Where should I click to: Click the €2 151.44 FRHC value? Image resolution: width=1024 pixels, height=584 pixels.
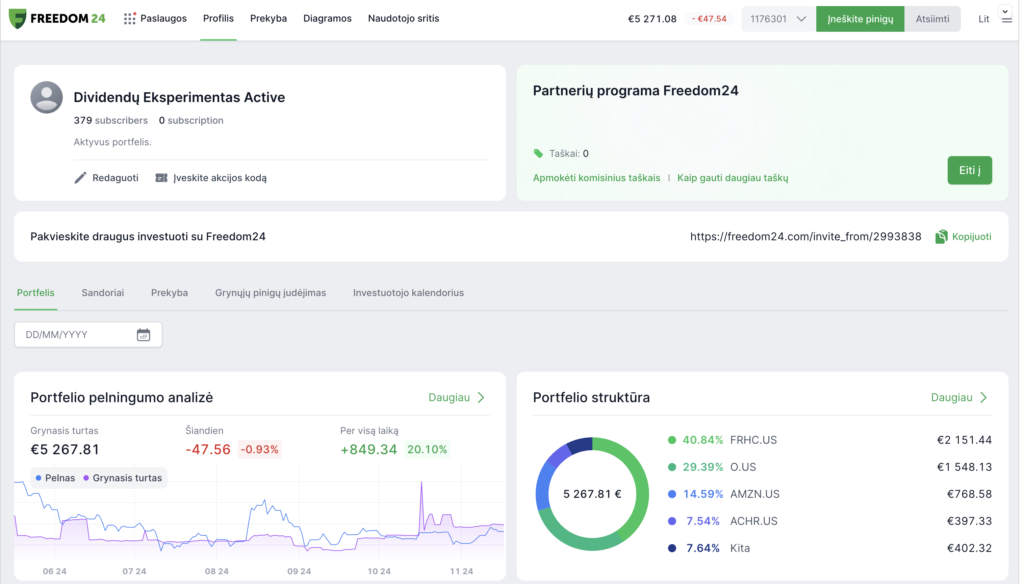point(964,440)
